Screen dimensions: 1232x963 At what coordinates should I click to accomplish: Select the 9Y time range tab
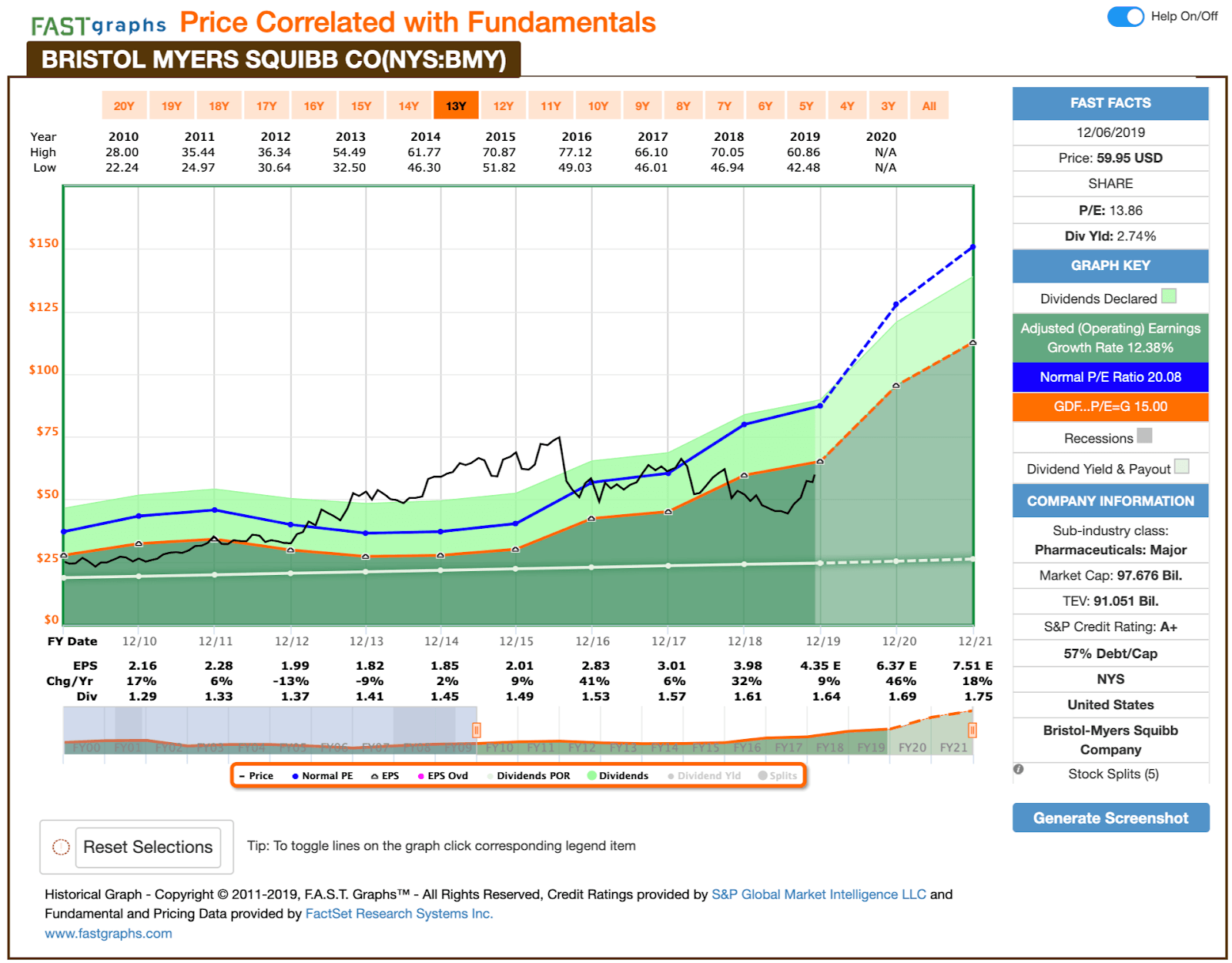point(642,106)
